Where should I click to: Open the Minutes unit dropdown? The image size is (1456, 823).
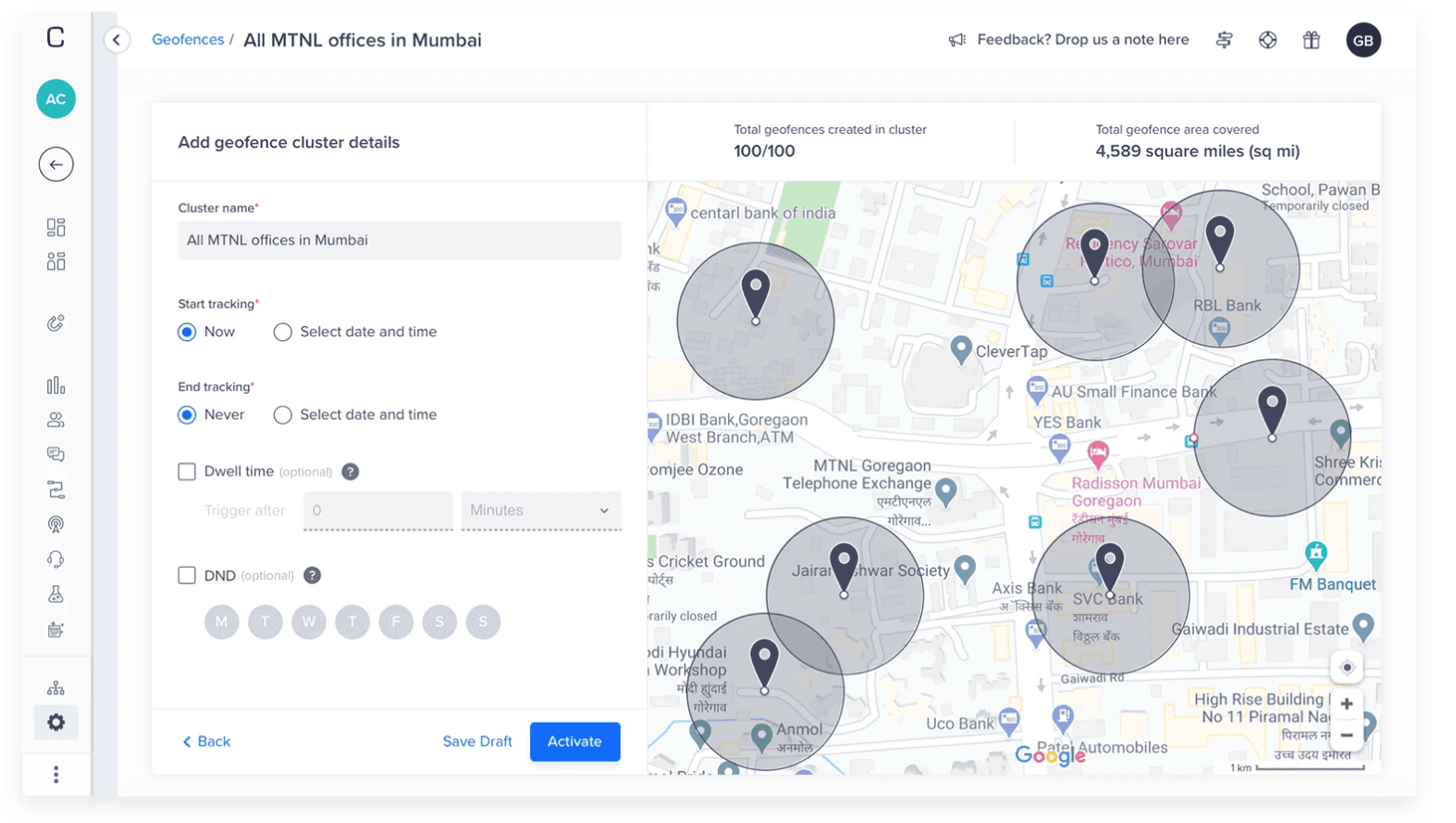[541, 510]
